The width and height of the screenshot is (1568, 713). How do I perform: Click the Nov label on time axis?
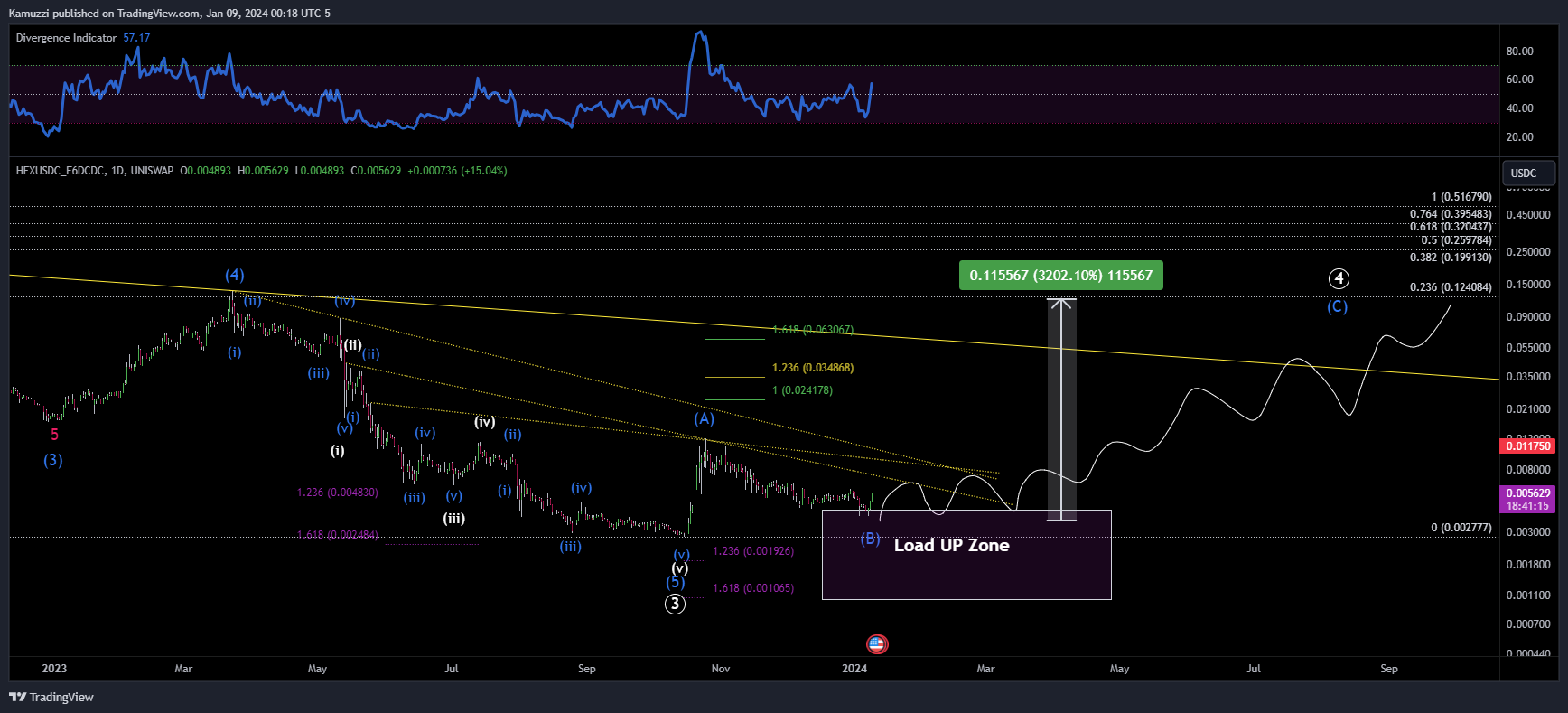pos(721,669)
